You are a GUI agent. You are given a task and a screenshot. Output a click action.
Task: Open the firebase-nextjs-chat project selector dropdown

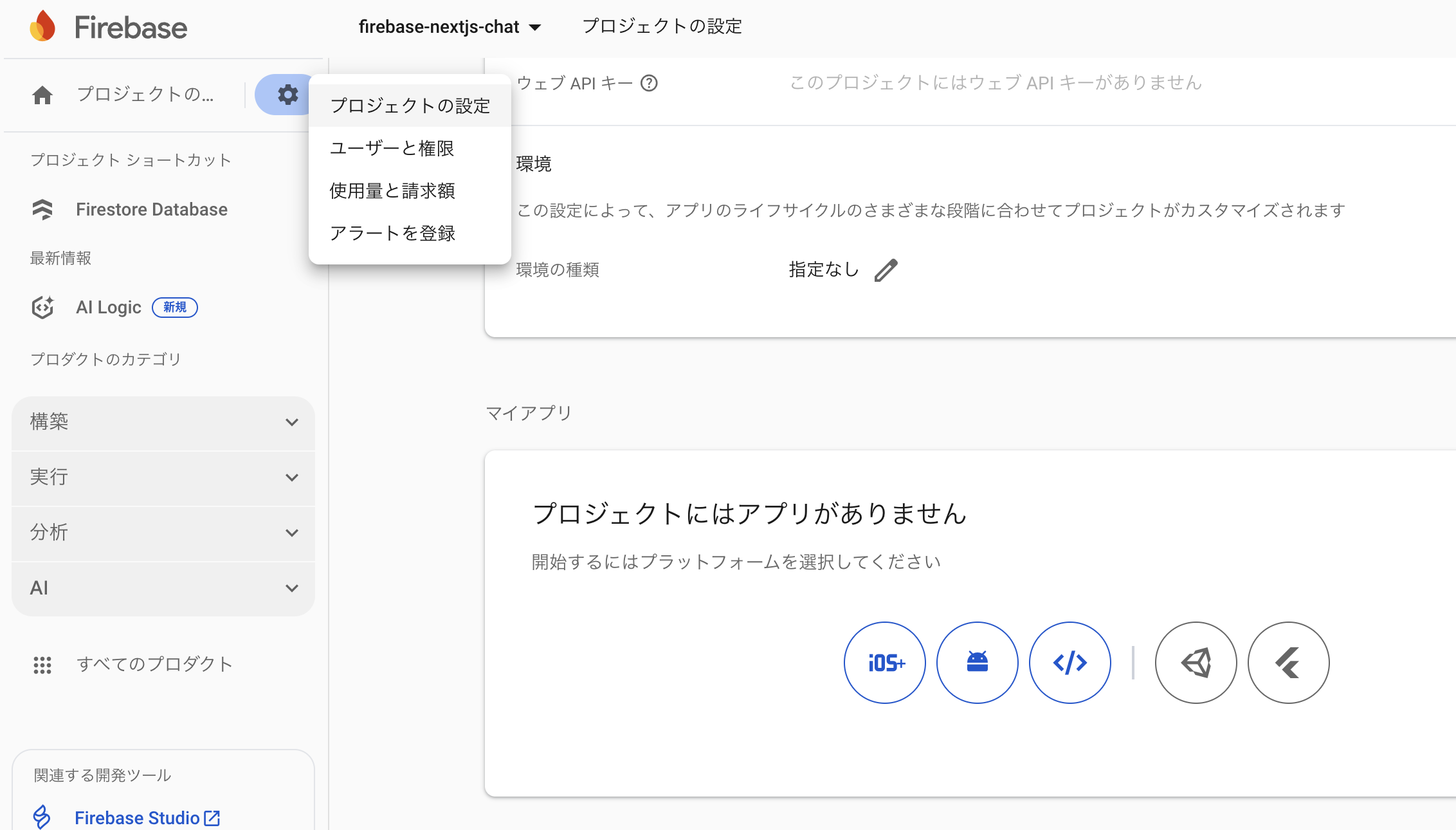coord(450,27)
